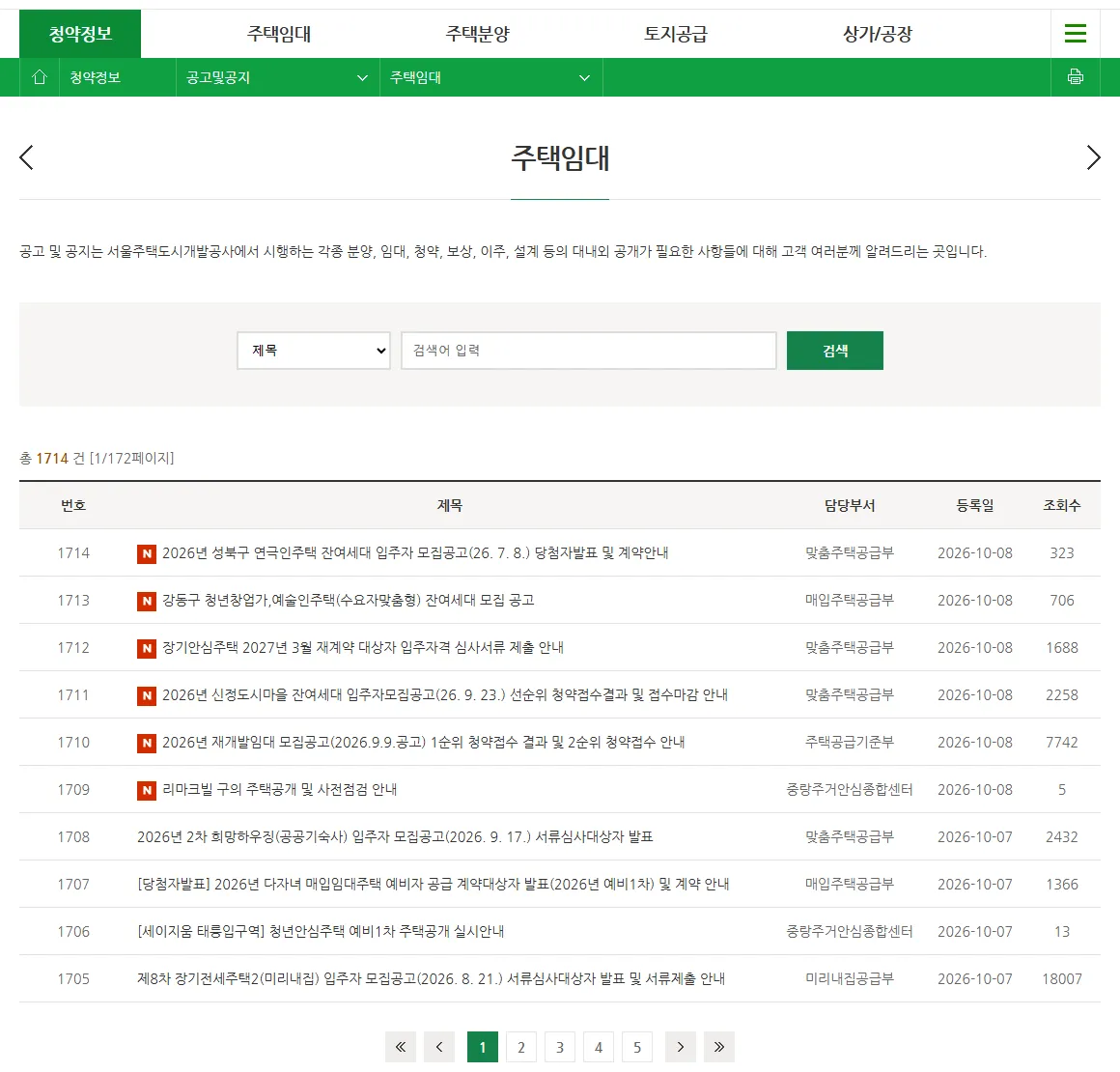This screenshot has width=1120, height=1072.
Task: Go to next page in pagination
Action: [x=681, y=1047]
